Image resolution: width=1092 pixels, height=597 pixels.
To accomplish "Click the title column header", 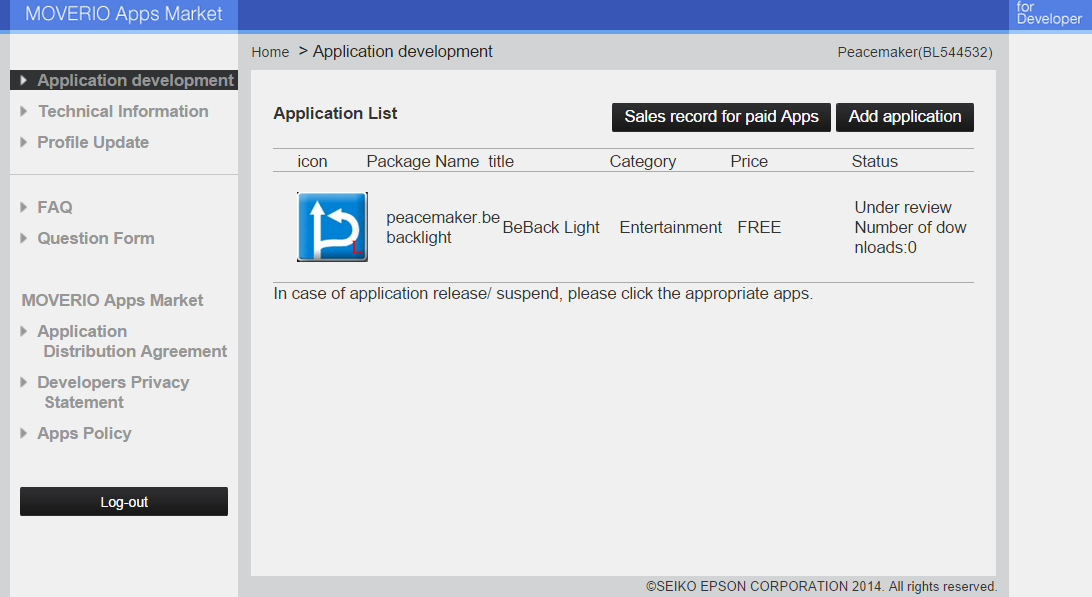I will click(x=501, y=162).
